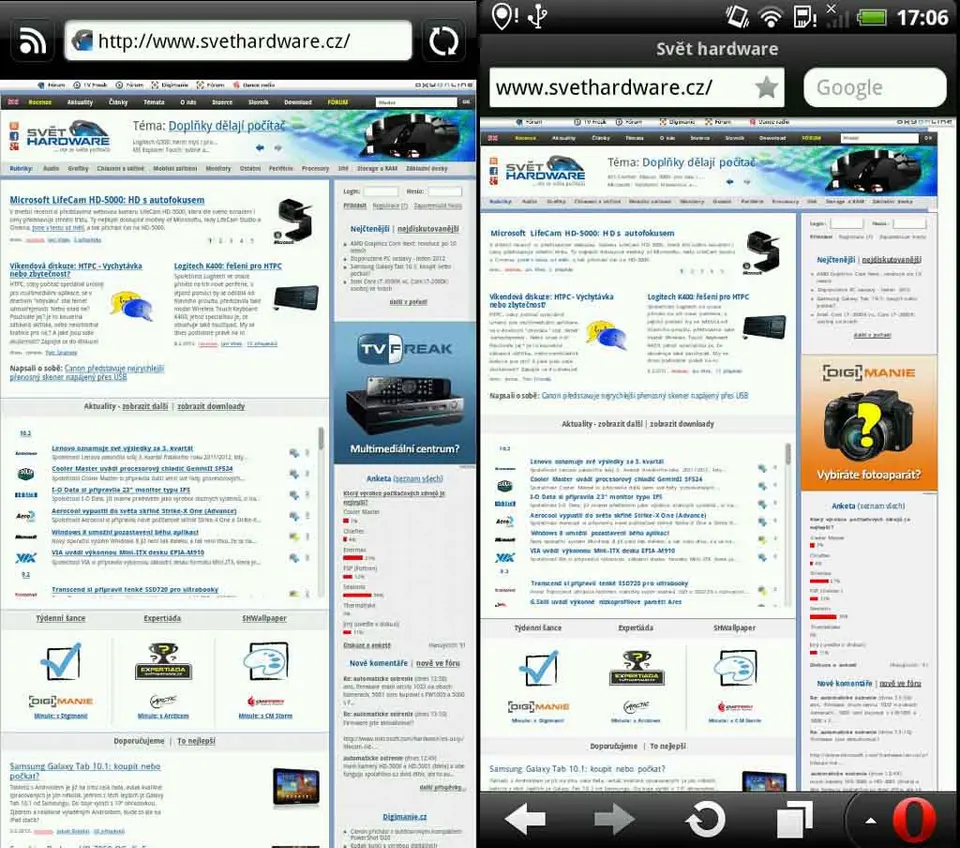Open the red Opera menu button
960x848 pixels.
click(x=912, y=820)
